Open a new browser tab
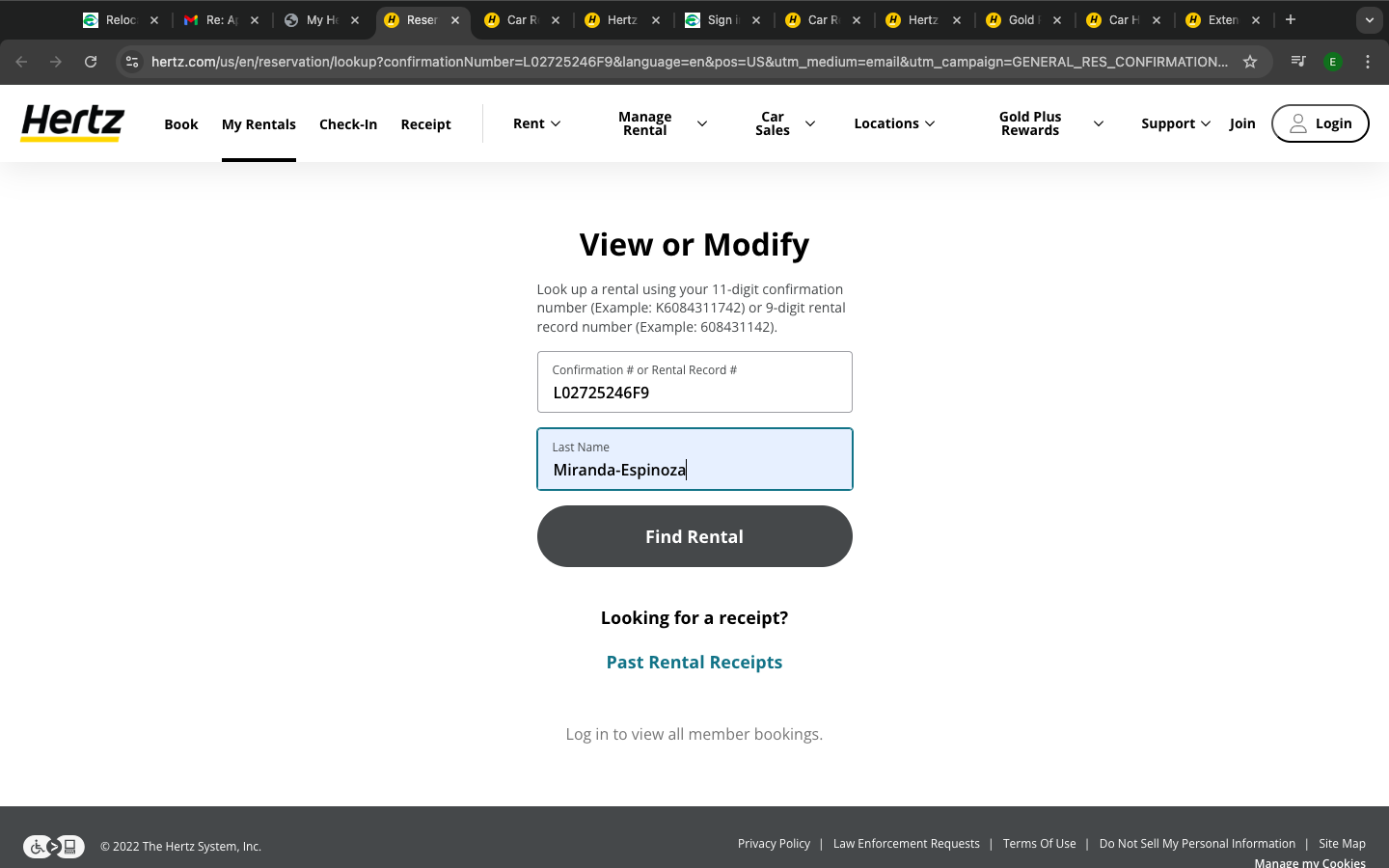 (1291, 19)
